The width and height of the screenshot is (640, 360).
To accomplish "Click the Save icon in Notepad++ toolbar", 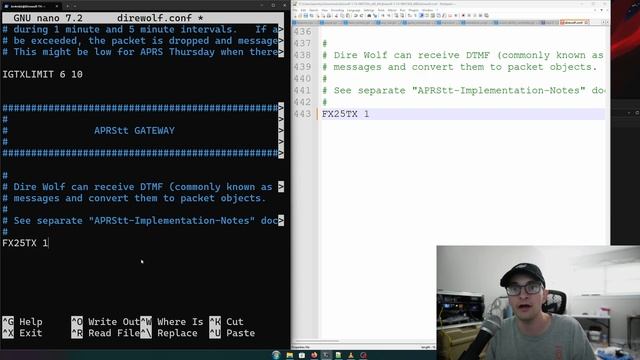I will (306, 15).
